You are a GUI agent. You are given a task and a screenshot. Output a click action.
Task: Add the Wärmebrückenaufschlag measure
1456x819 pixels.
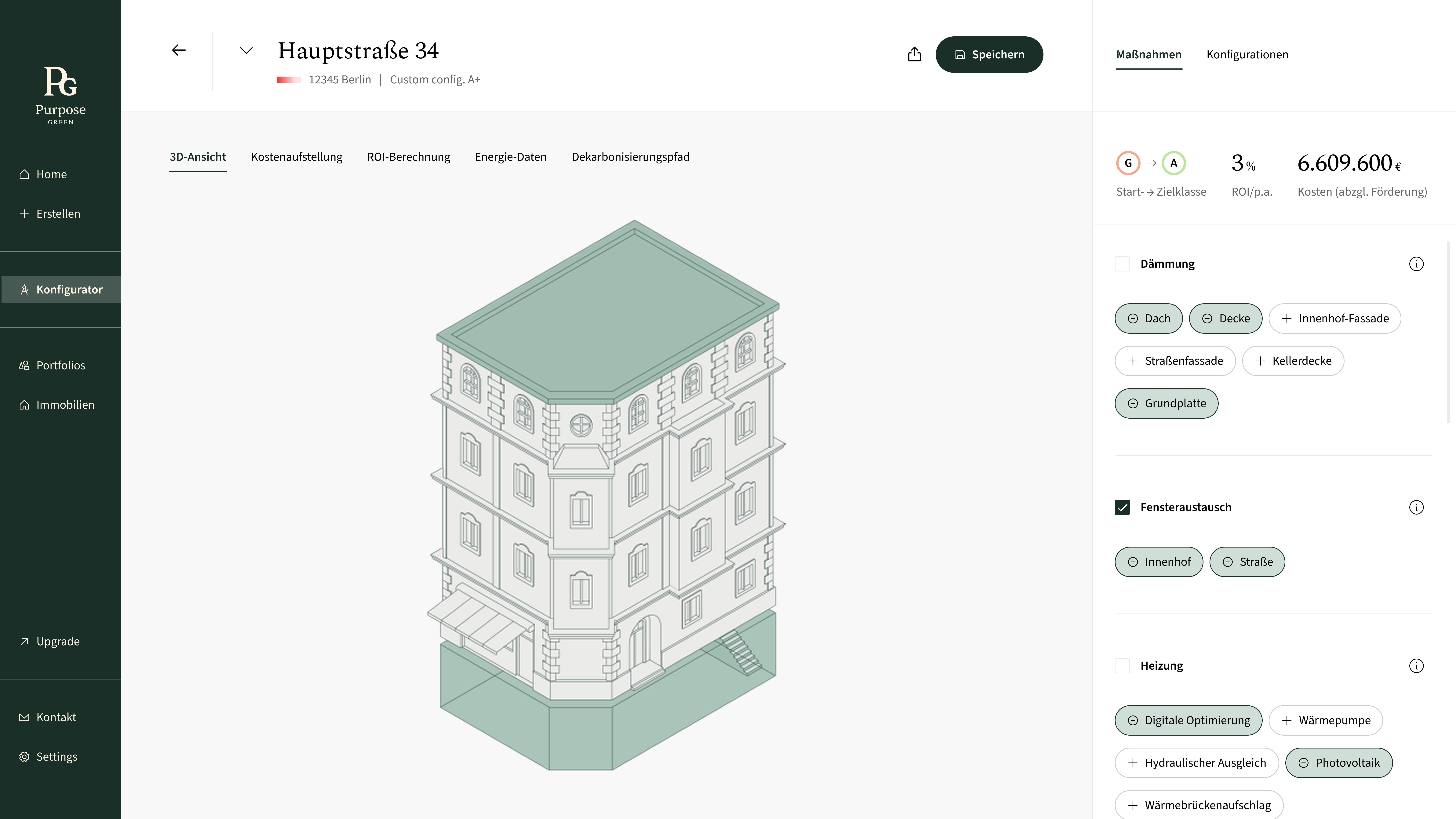[x=1199, y=805]
